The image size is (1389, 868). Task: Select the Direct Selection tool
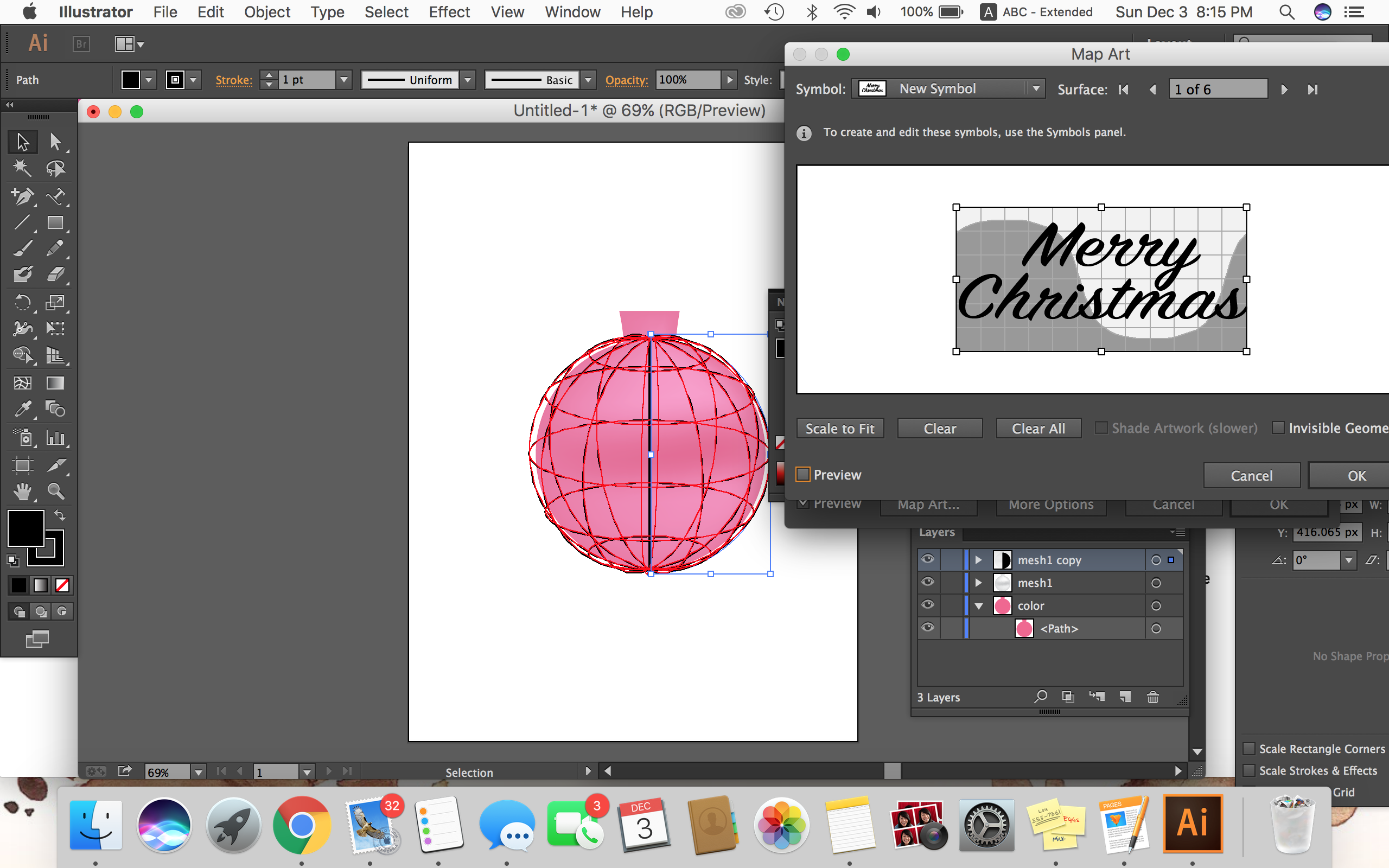tap(55, 141)
